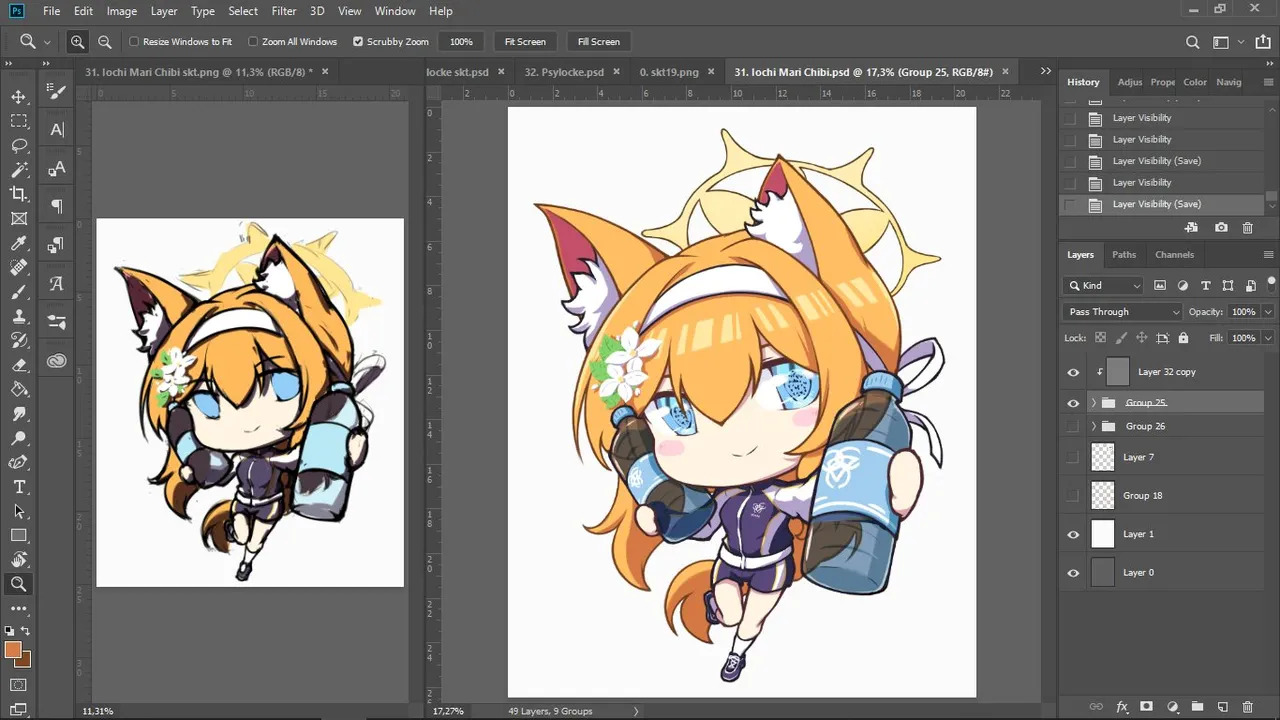This screenshot has width=1280, height=720.
Task: Open the Brush Settings panel icon
Action: (x=57, y=92)
